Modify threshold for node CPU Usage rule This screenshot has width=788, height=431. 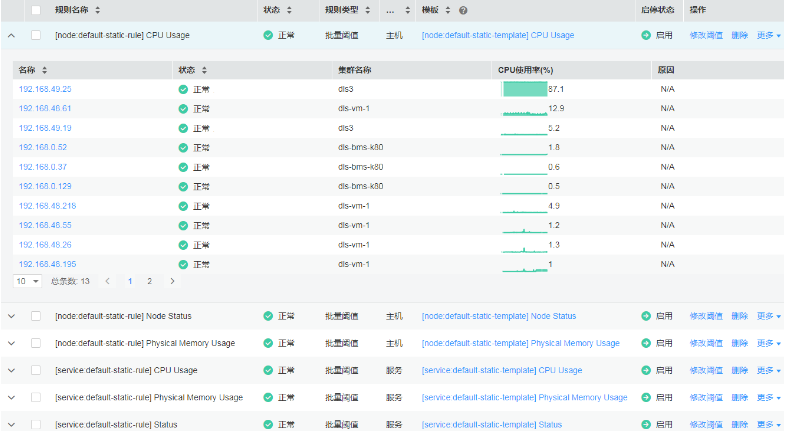coord(706,35)
